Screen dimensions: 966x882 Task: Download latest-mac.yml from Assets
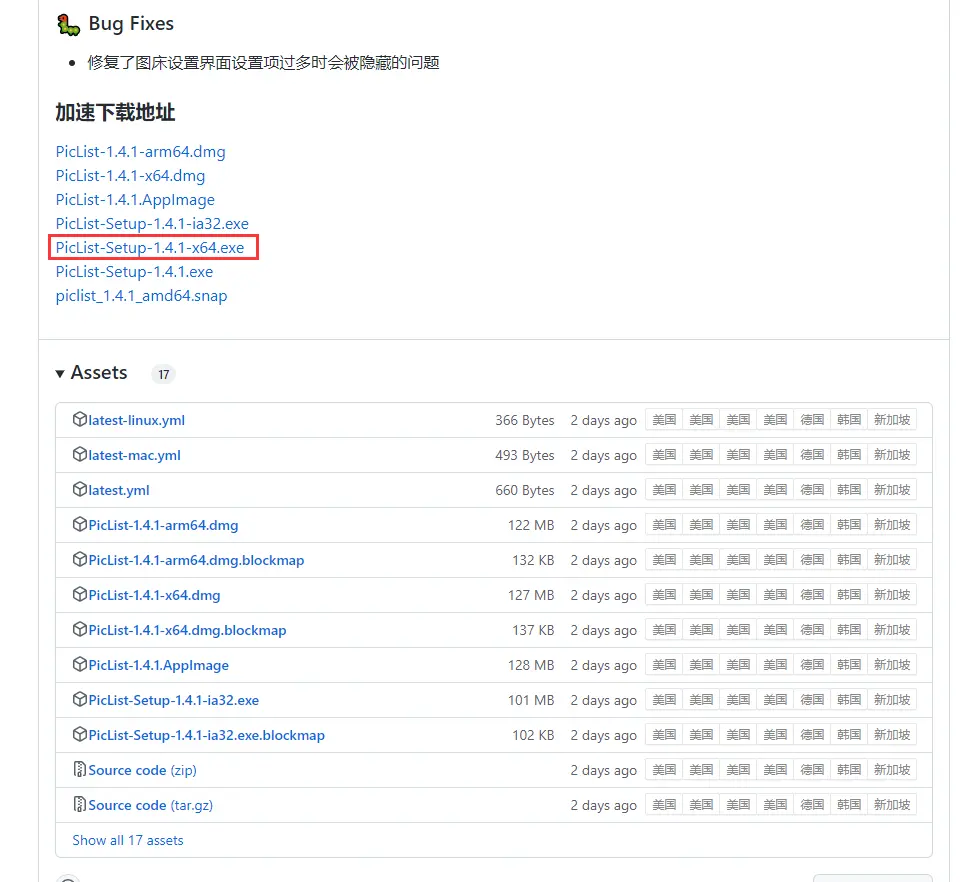[x=134, y=455]
